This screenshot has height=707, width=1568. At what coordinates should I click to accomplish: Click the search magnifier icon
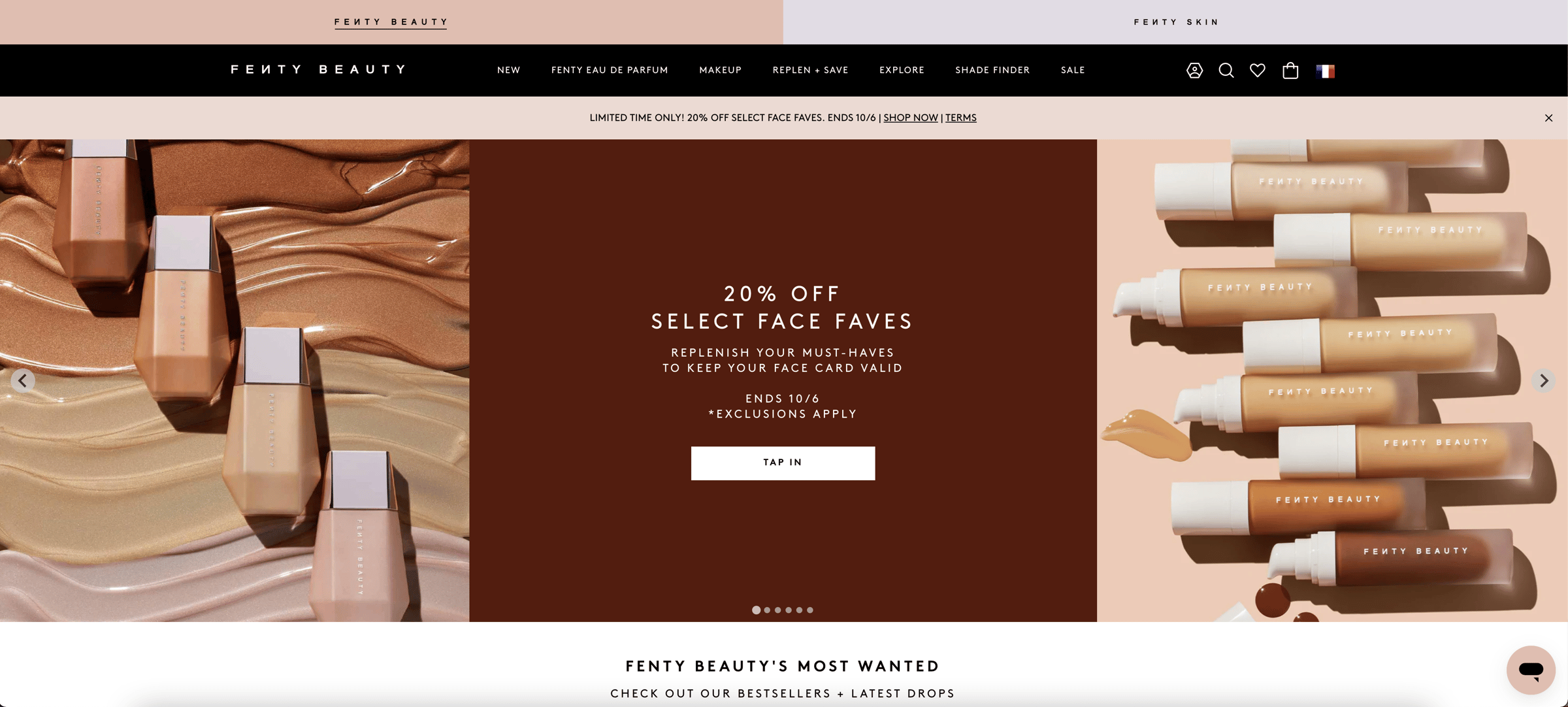tap(1226, 71)
